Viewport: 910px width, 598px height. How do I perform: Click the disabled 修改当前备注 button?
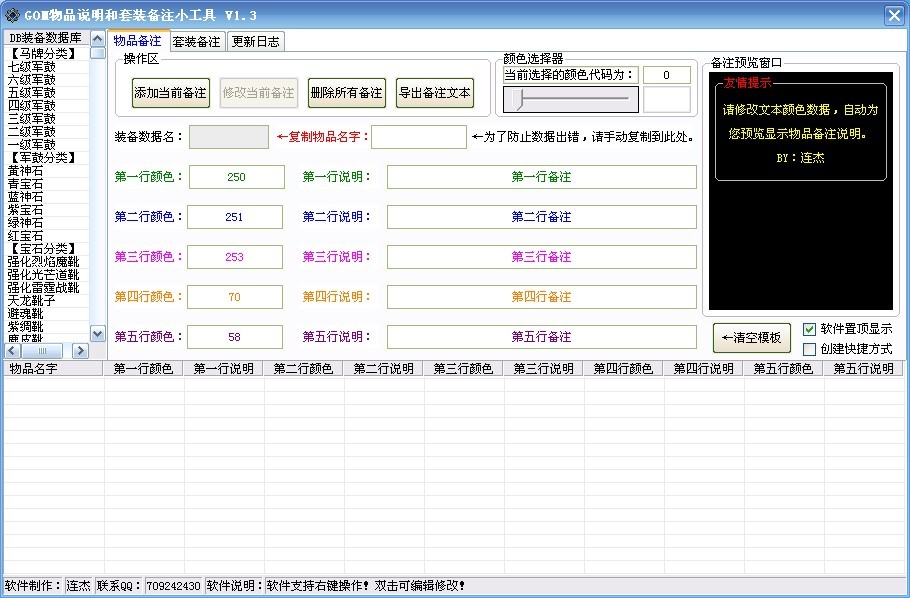(x=258, y=93)
